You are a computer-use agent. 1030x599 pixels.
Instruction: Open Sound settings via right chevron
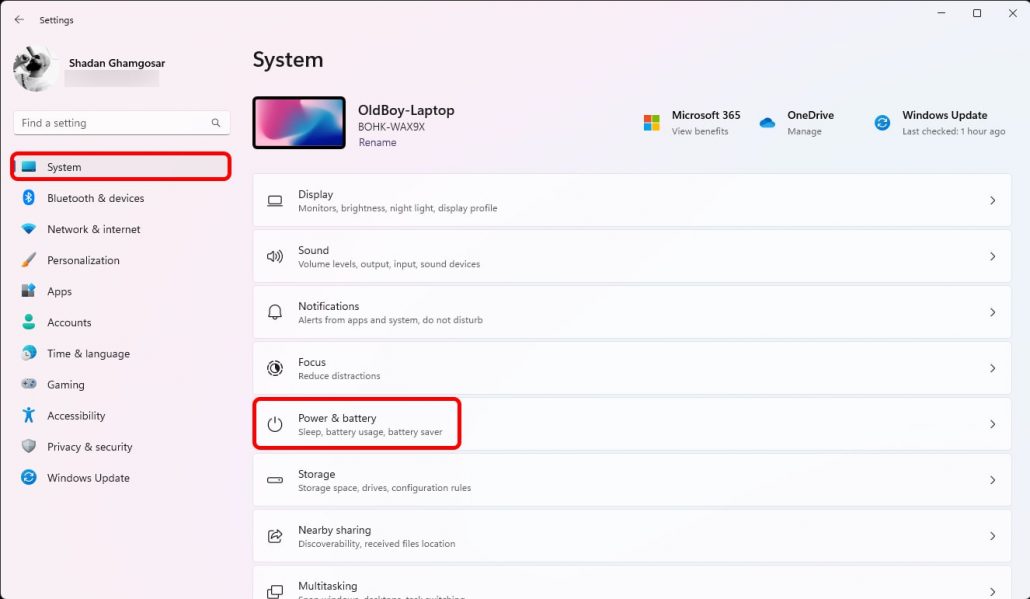[992, 257]
